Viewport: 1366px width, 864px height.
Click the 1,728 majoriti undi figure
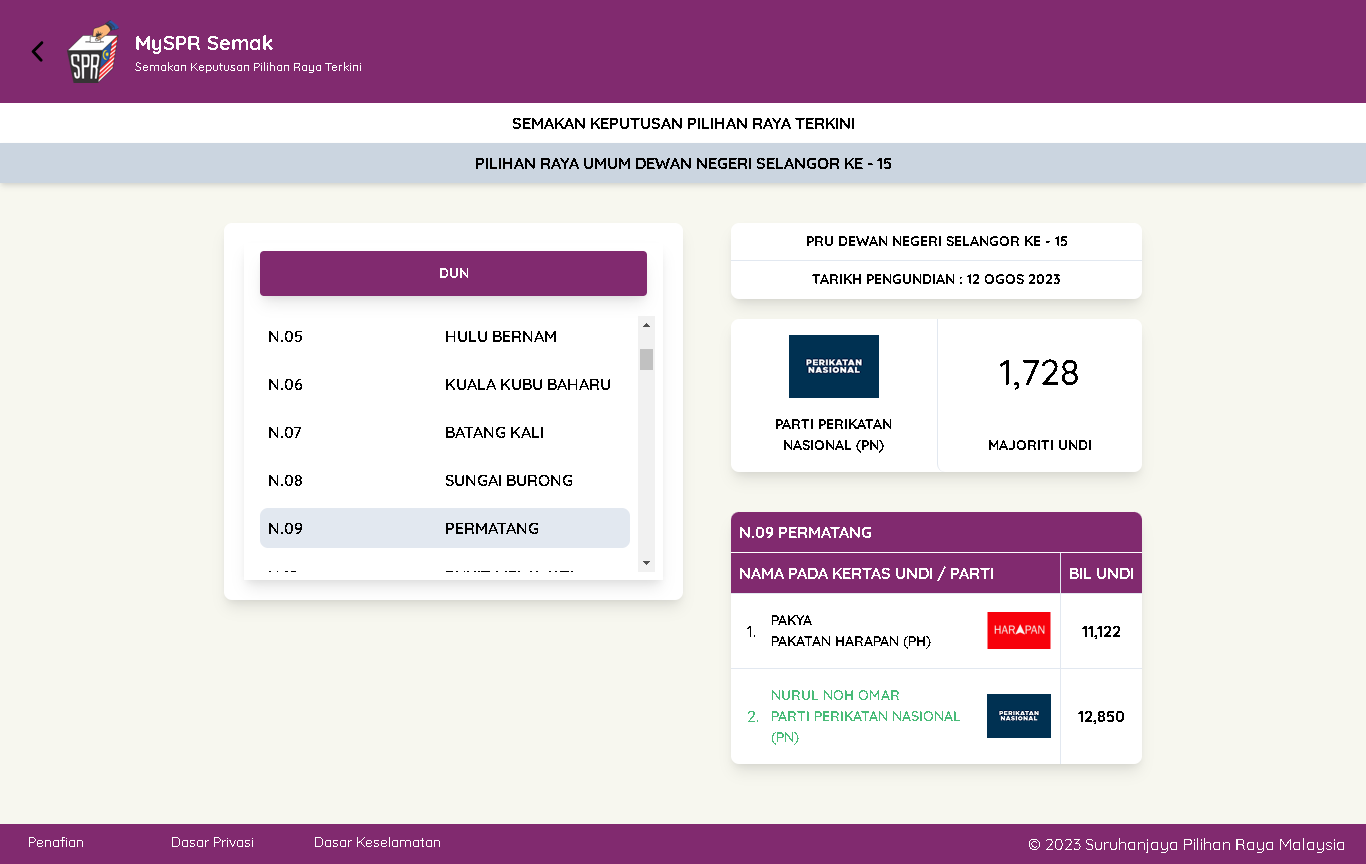click(1039, 373)
